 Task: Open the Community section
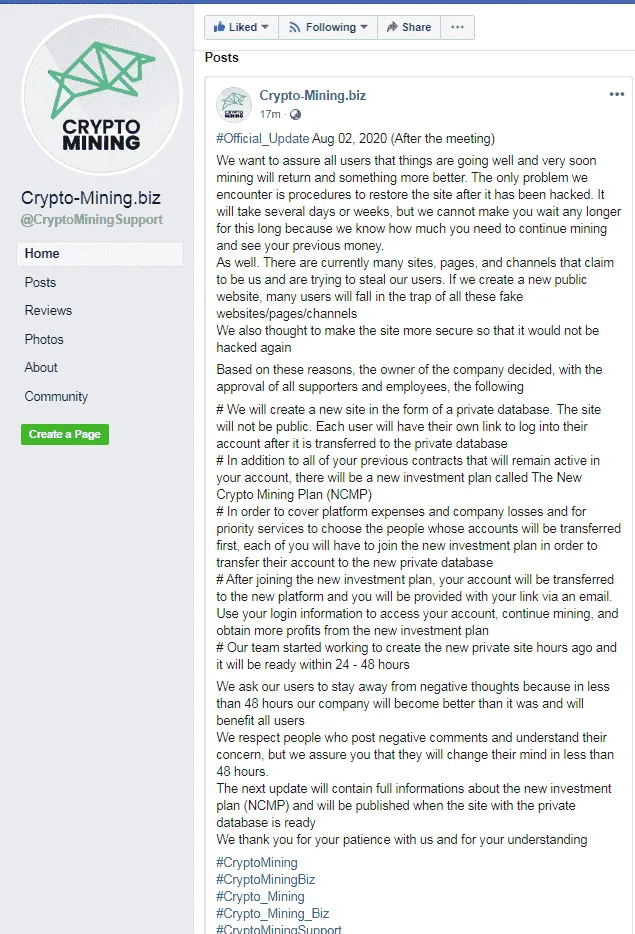click(56, 396)
